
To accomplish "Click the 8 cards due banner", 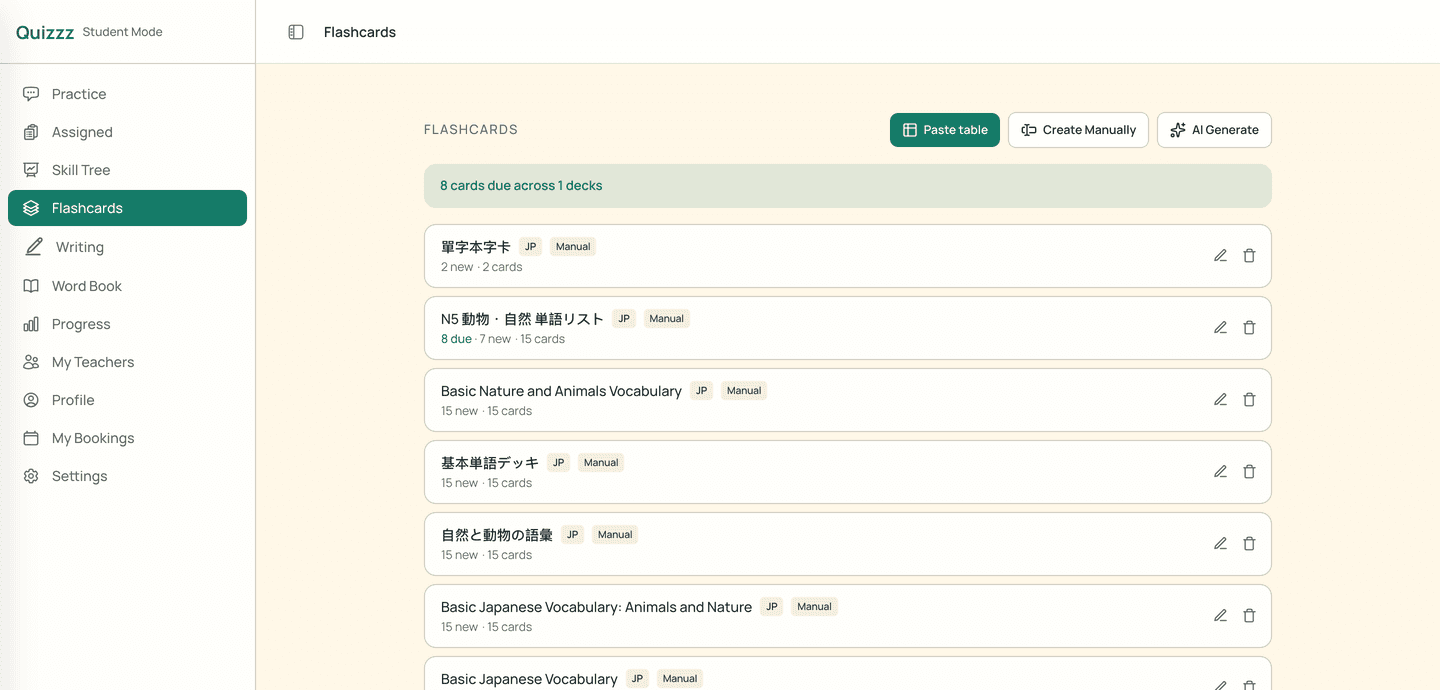I will [x=848, y=186].
